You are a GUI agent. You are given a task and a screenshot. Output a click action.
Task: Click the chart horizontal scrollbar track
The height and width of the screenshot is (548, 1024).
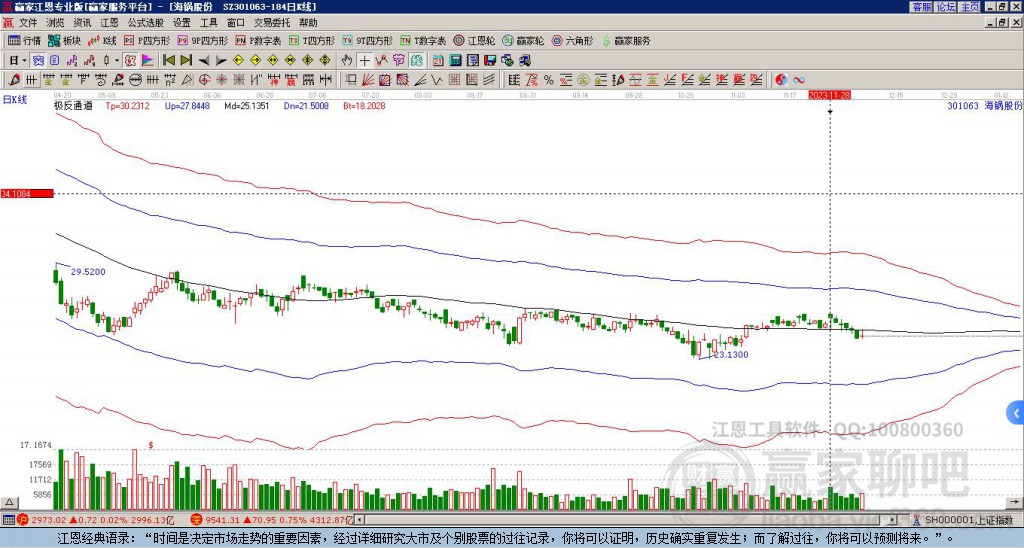tap(628, 520)
